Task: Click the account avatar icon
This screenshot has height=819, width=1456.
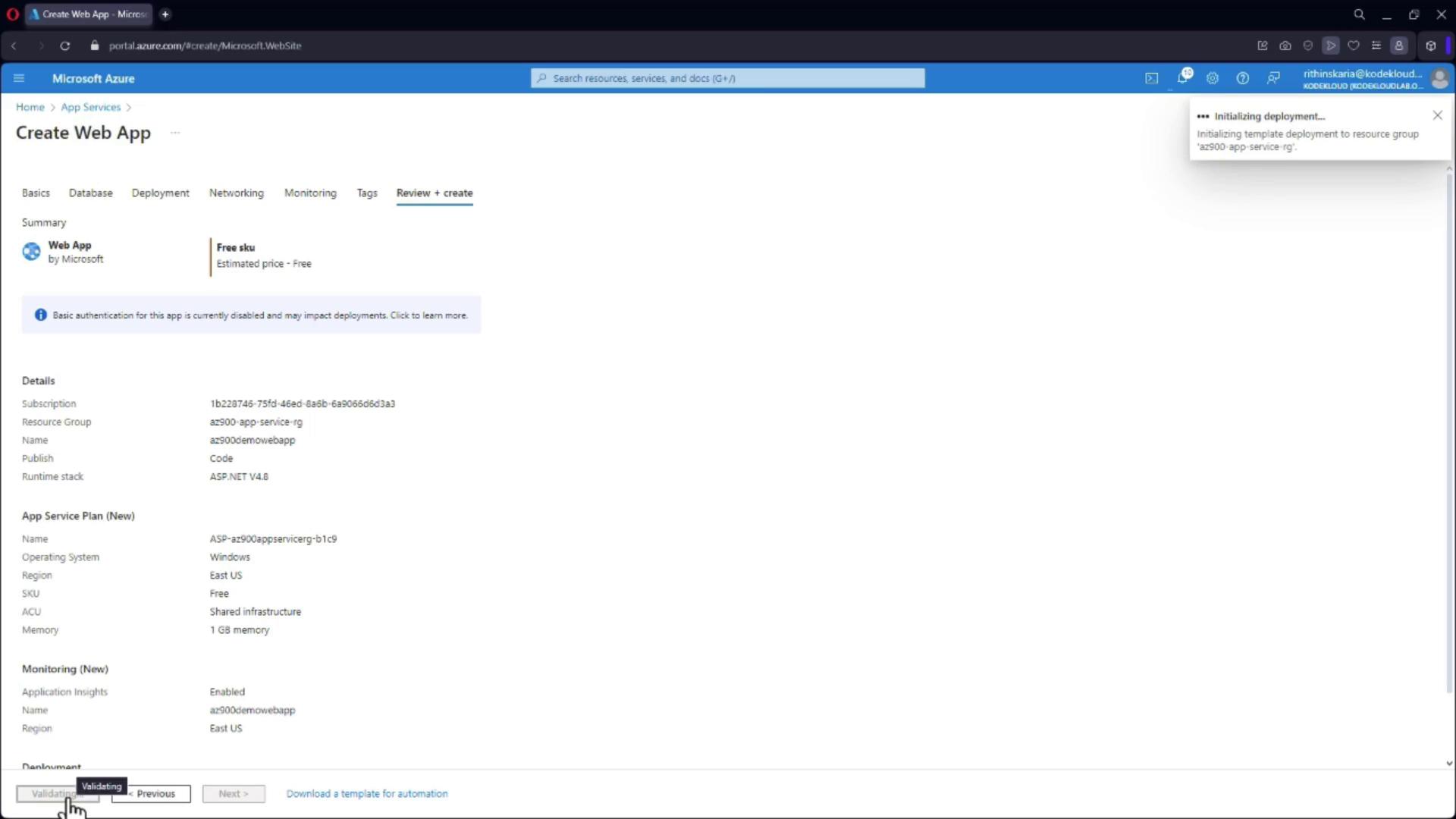Action: pyautogui.click(x=1439, y=78)
